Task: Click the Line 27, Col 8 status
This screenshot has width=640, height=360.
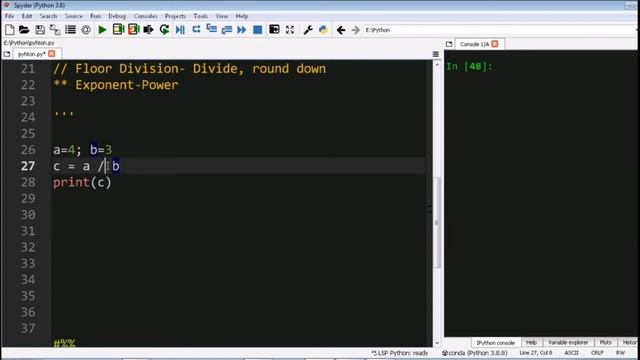Action: [536, 353]
